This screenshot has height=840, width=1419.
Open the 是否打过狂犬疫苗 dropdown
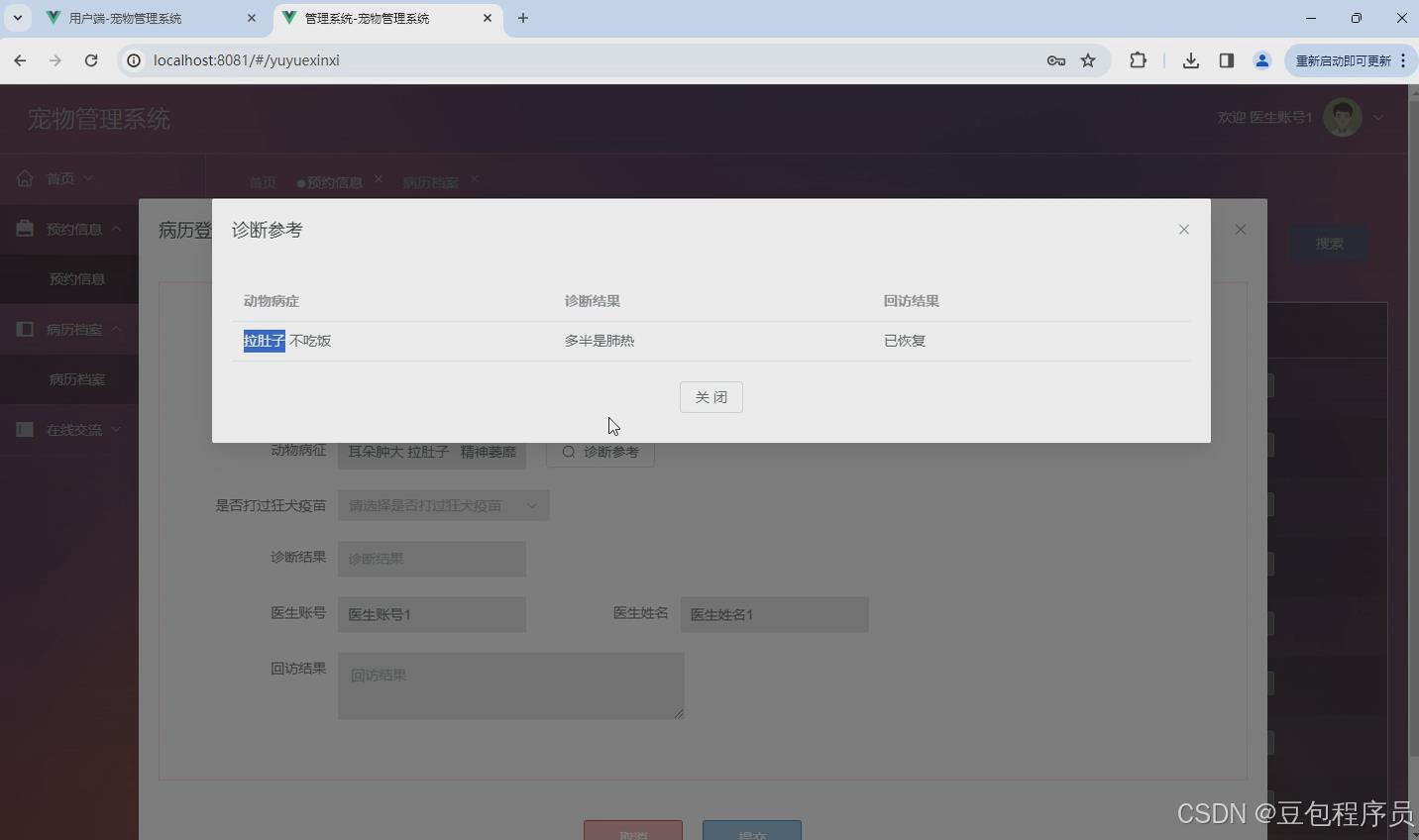click(443, 505)
